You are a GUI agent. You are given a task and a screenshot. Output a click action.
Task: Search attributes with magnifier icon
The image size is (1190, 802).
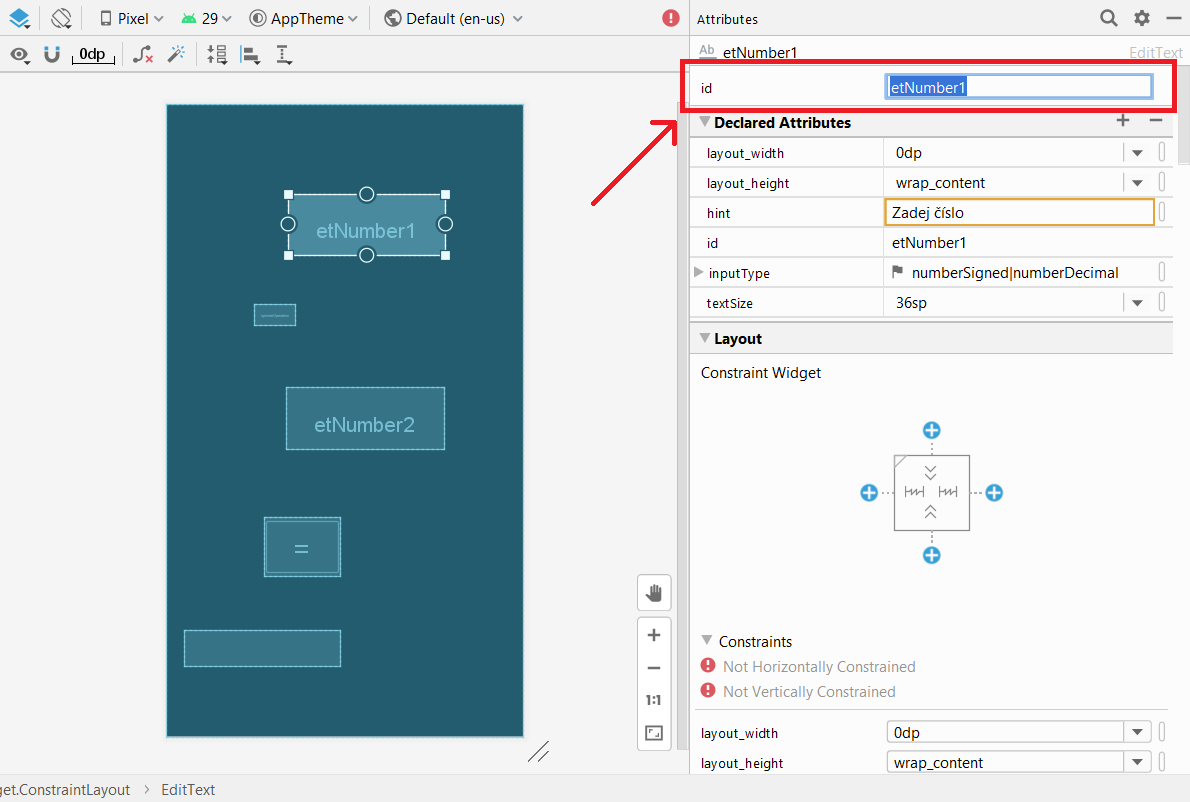click(x=1109, y=18)
